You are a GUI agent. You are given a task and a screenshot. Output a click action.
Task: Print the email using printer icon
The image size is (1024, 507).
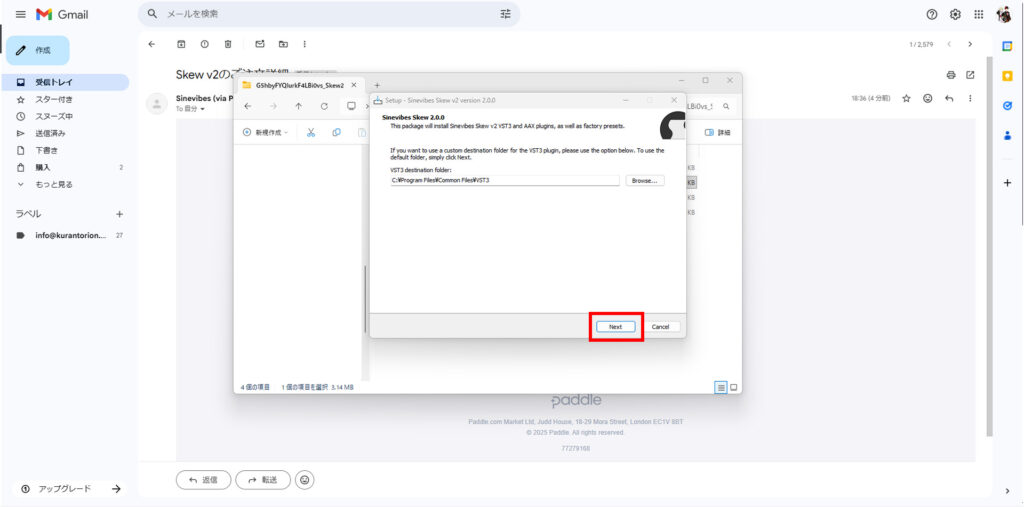[x=950, y=75]
